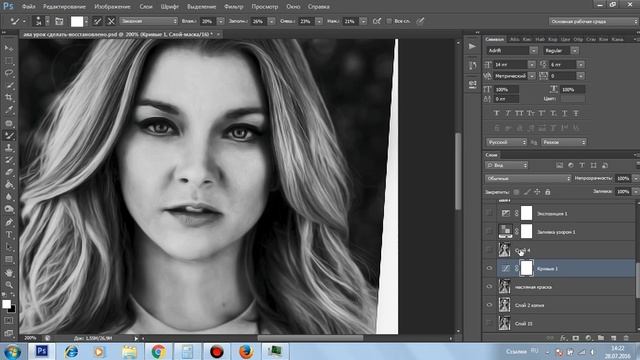Select the Horizontal Type tool
Viewport: 640px width, 360px height.
9,235
